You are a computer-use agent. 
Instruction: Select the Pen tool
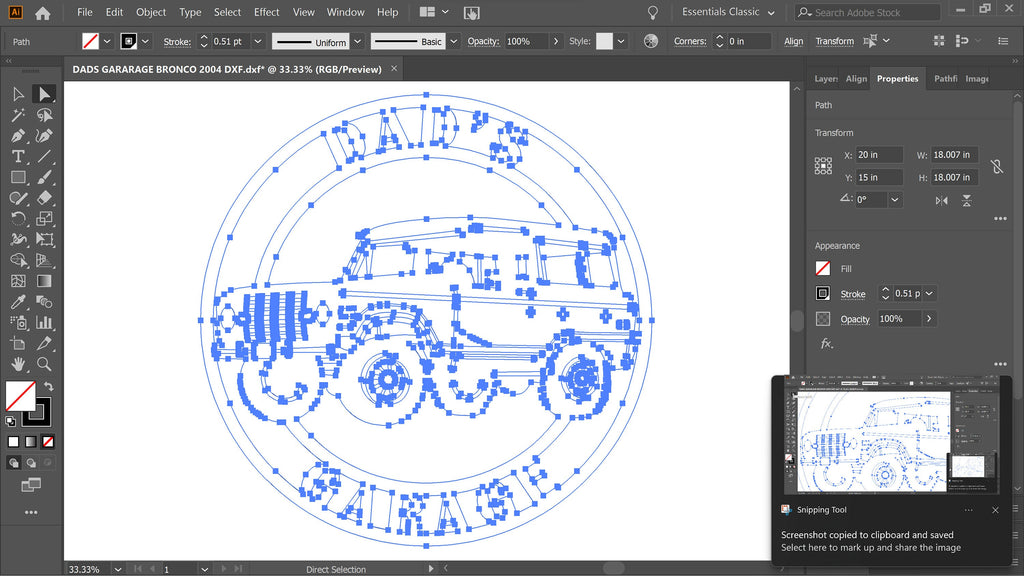[x=18, y=136]
